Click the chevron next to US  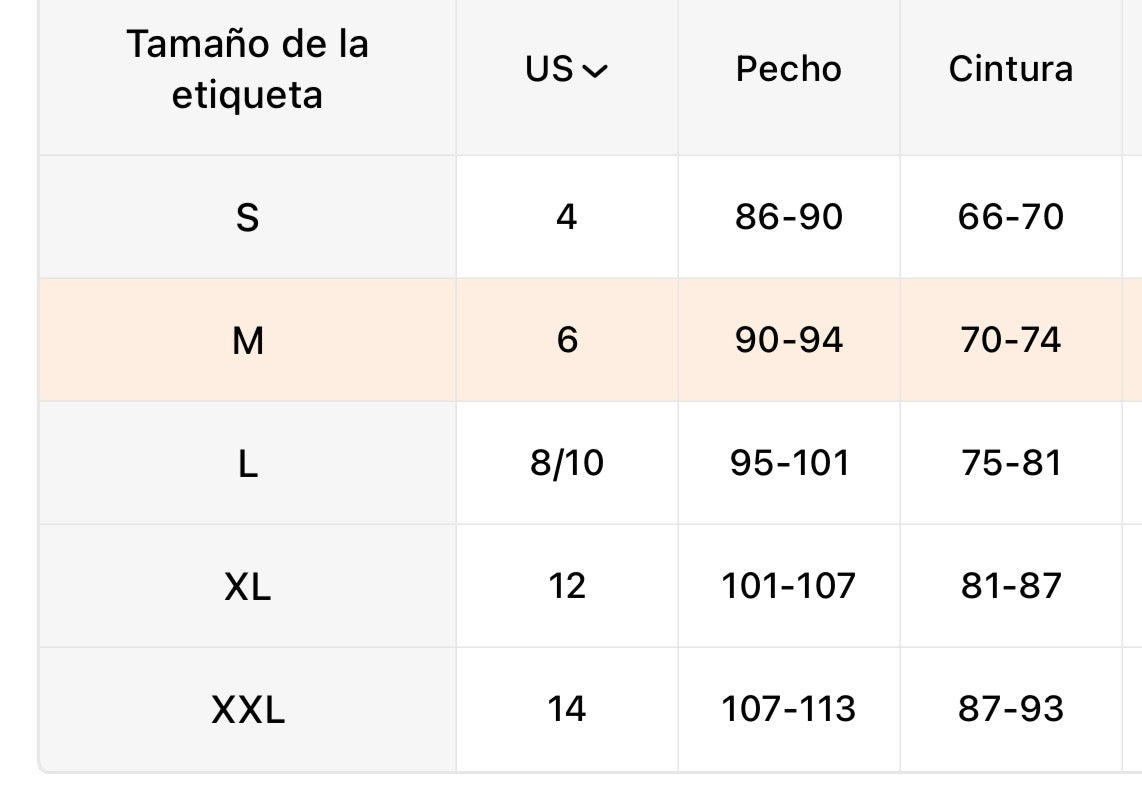coord(595,71)
